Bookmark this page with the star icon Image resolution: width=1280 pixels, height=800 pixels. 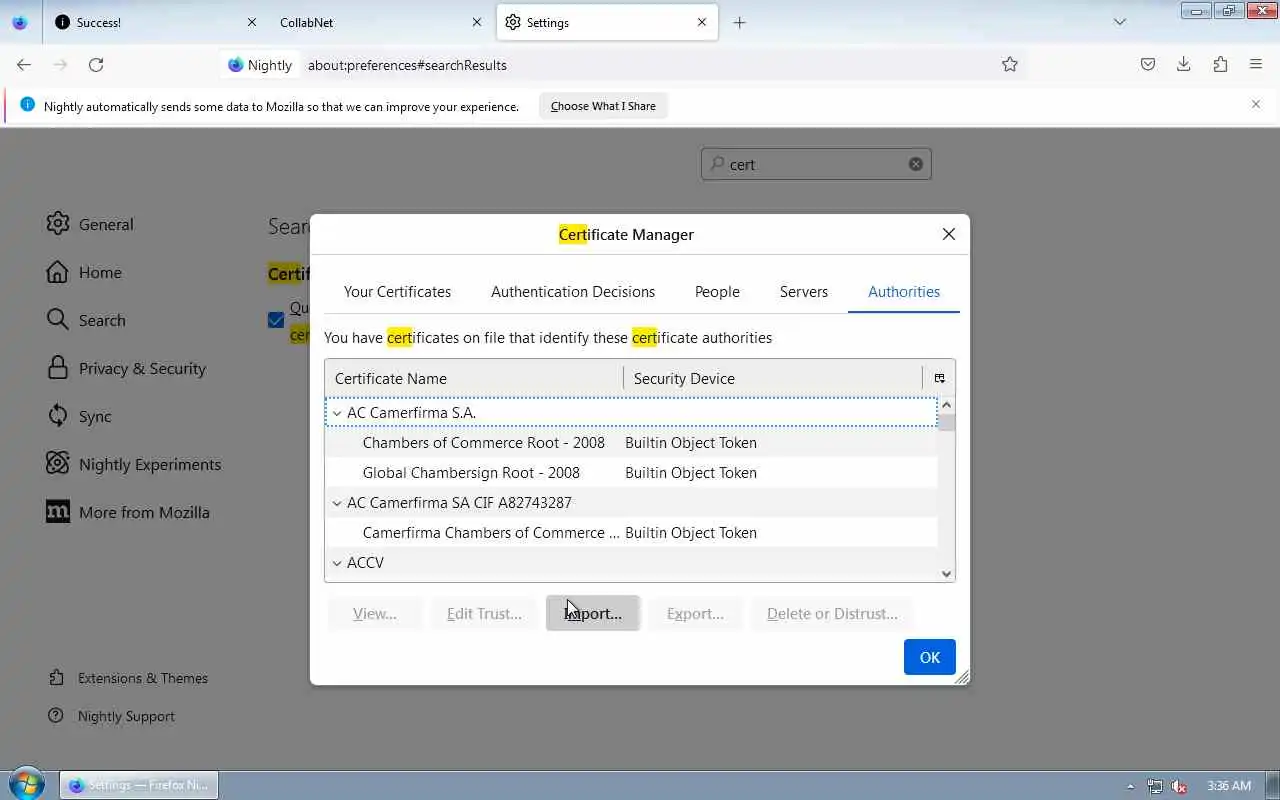(x=1010, y=64)
